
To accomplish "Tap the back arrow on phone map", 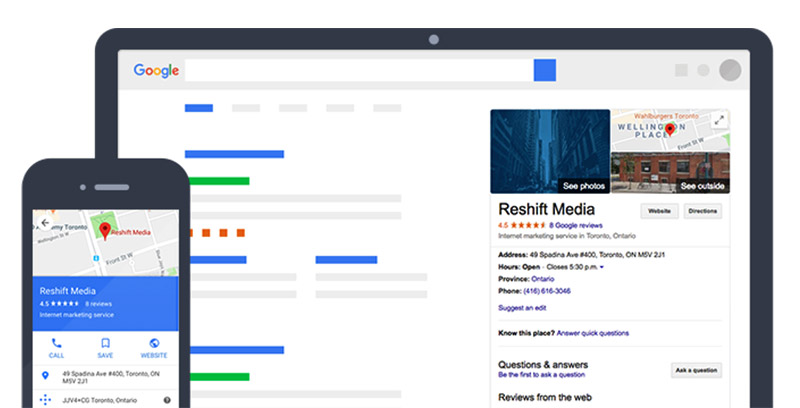I will click(45, 223).
